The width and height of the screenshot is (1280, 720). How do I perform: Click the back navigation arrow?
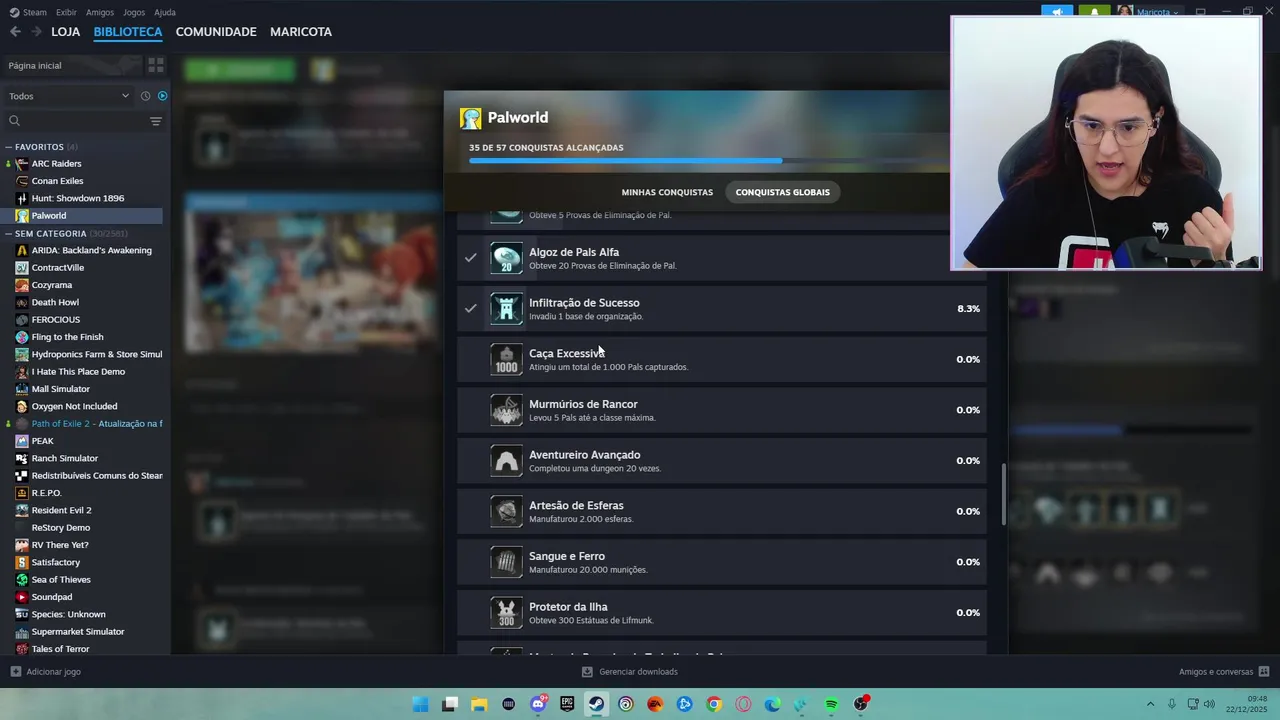(x=15, y=32)
